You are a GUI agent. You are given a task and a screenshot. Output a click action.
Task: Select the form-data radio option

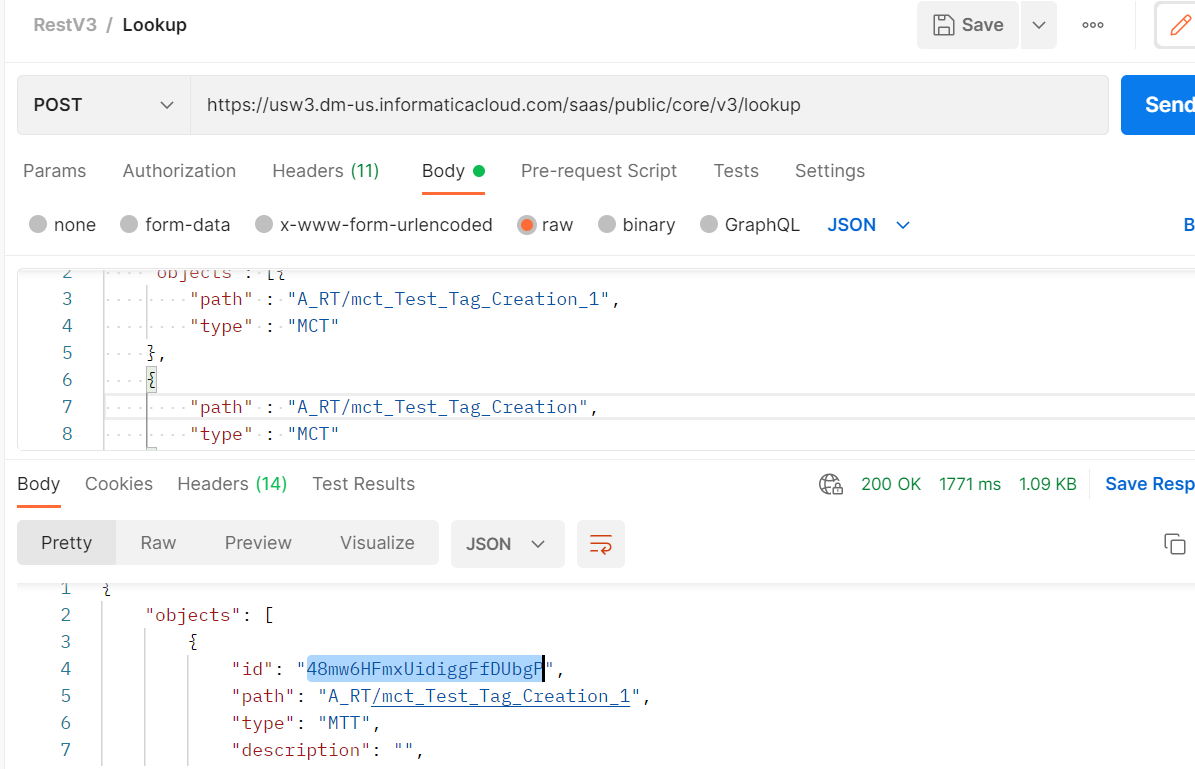[x=175, y=225]
